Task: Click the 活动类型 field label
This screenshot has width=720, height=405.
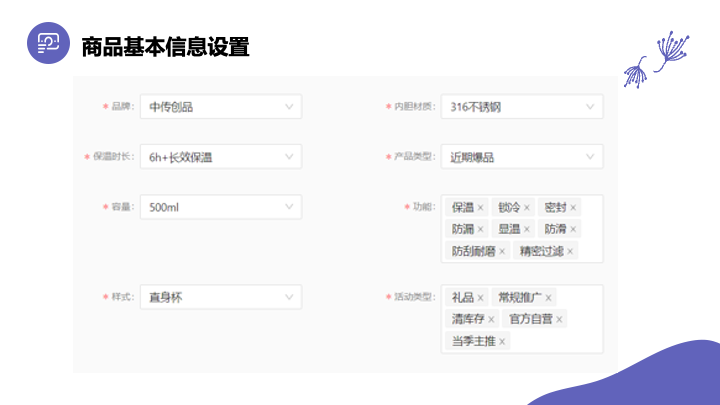Action: [414, 297]
